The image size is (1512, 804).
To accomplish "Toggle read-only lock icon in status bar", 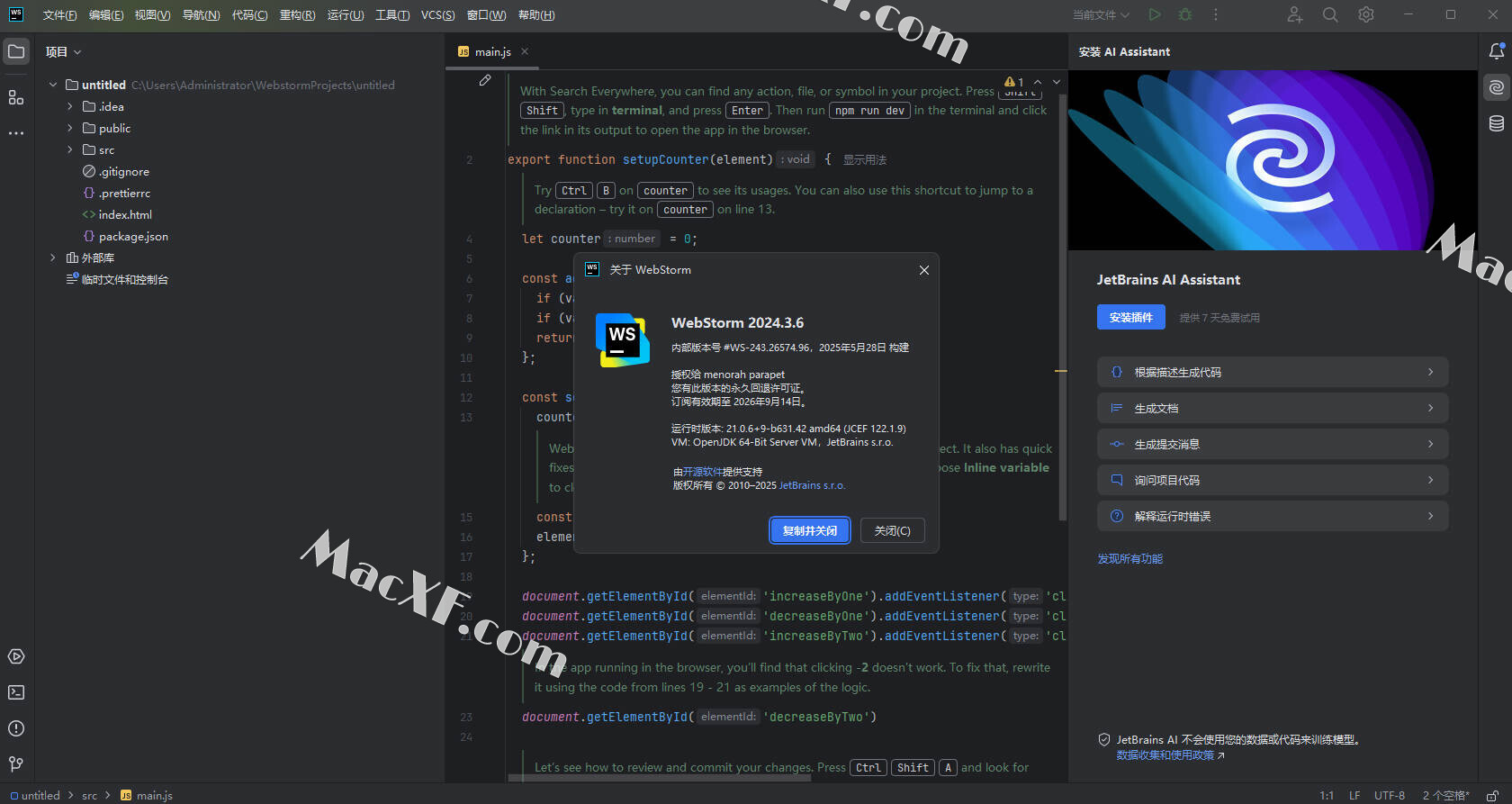I will coord(1492,795).
